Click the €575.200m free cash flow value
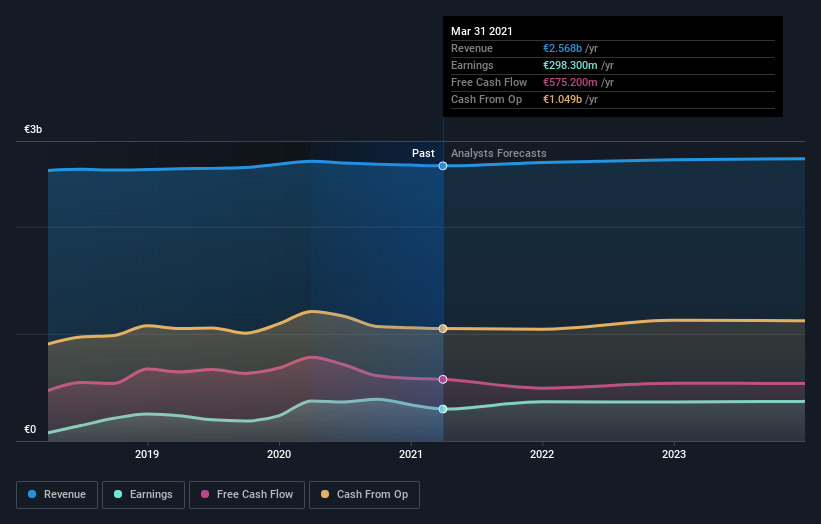The width and height of the screenshot is (821, 524). click(570, 82)
